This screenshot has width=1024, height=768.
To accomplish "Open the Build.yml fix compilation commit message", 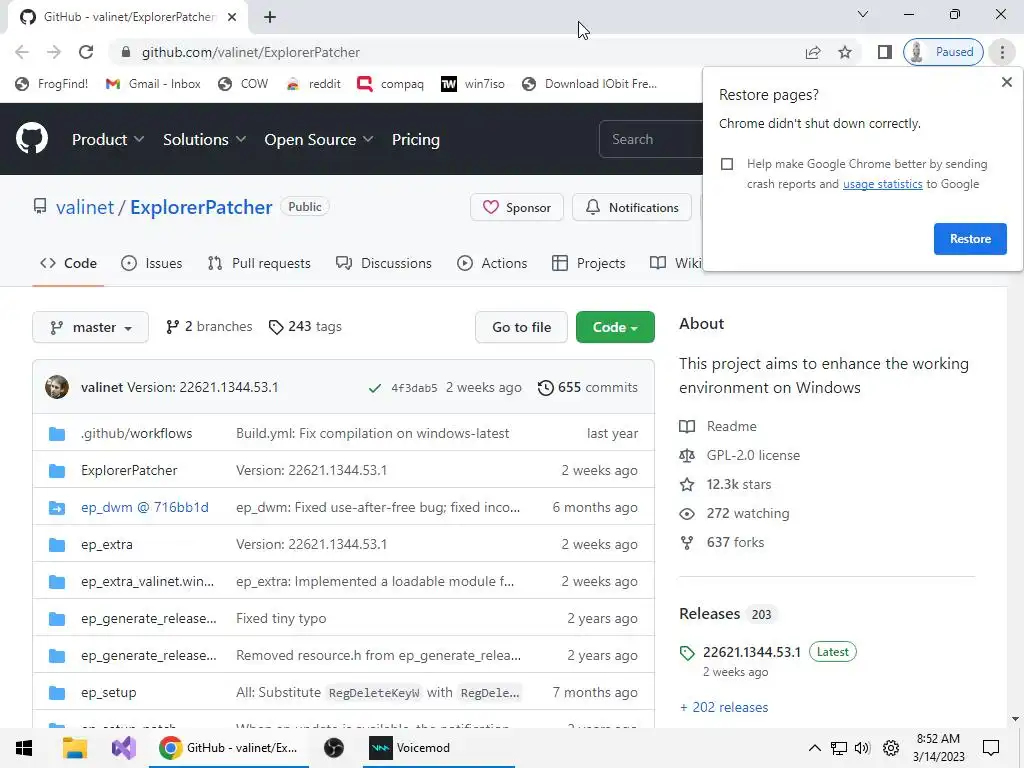I will tap(372, 434).
